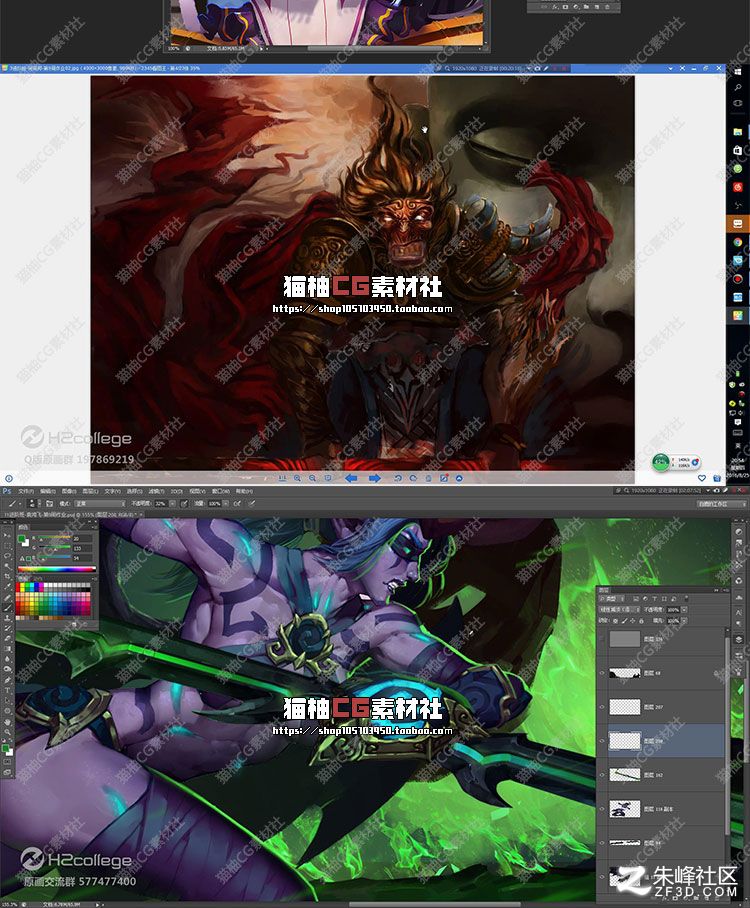Delete the image with trash icon in viewer
Viewport: 750px width, 908px height.
click(x=428, y=478)
